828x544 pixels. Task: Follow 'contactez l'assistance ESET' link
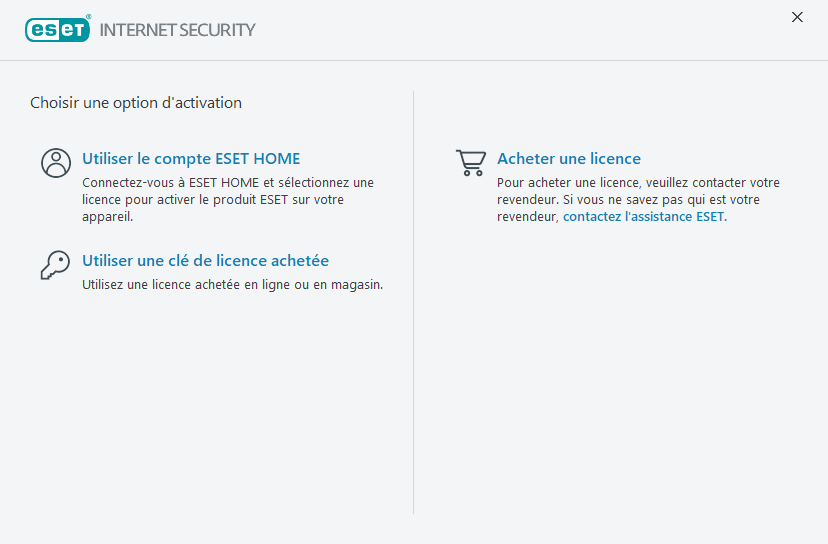pos(644,217)
